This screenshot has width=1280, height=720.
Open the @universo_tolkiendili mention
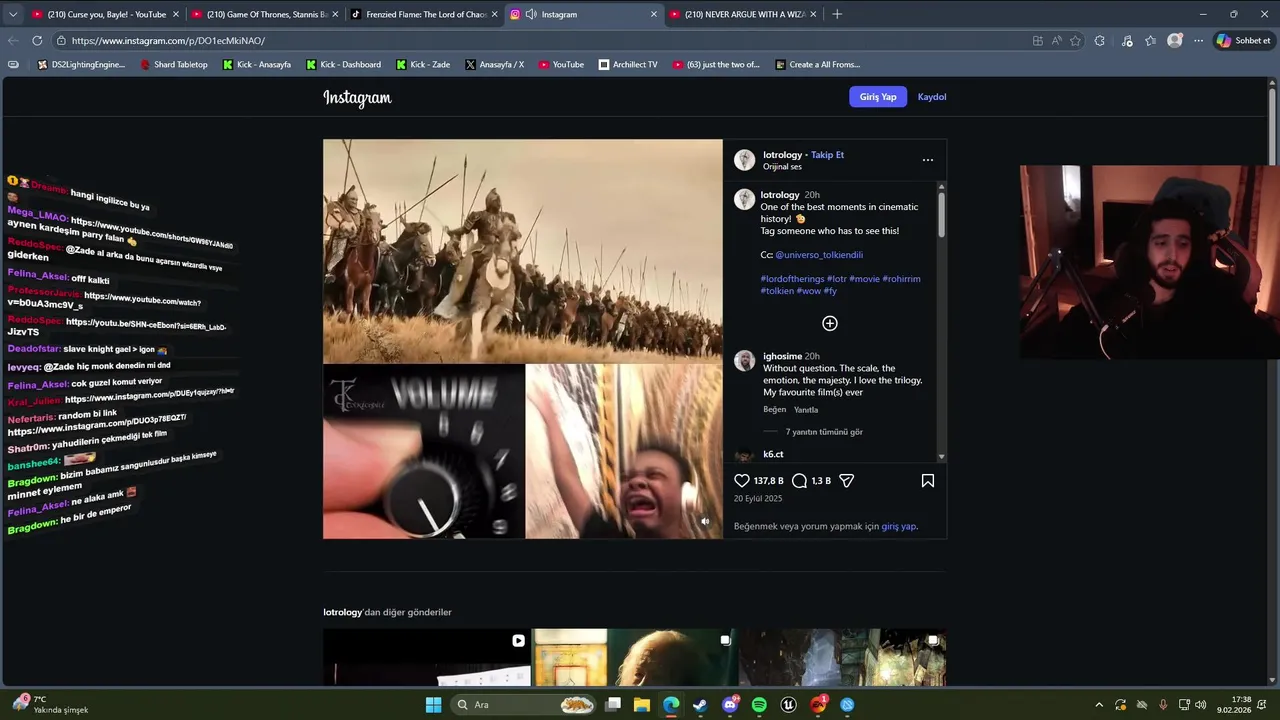click(819, 255)
